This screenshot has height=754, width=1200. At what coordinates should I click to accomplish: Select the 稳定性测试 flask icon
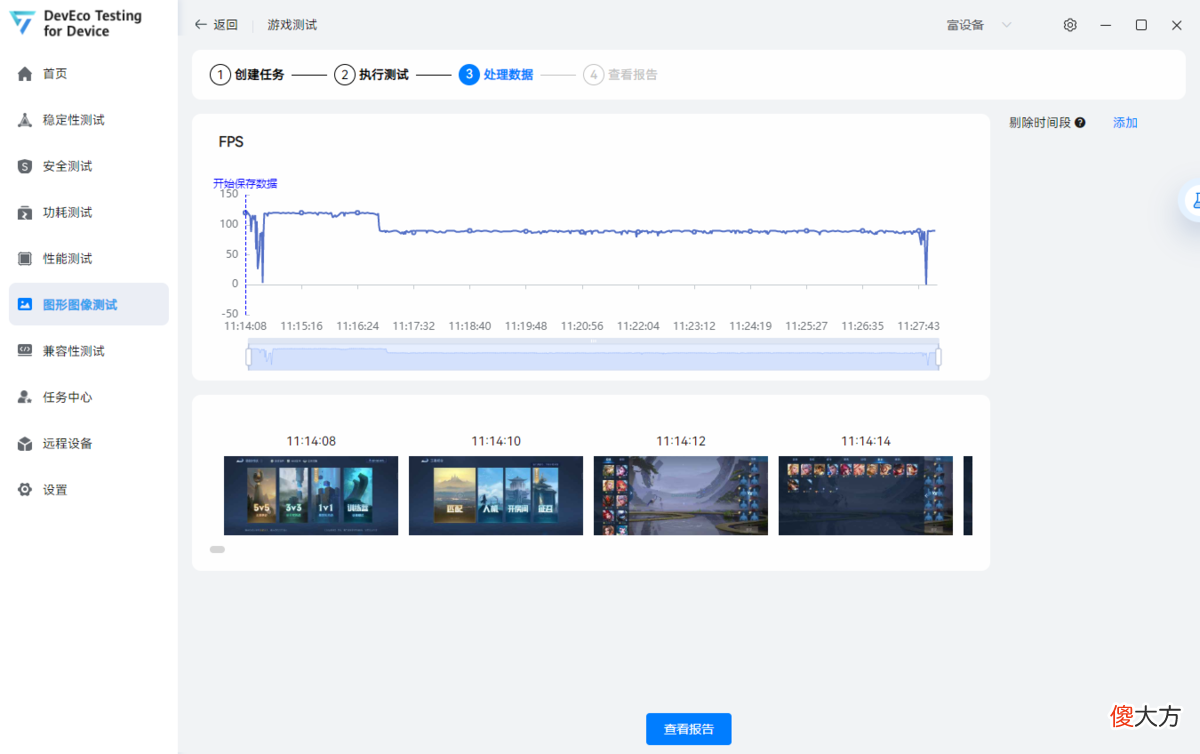coord(25,120)
